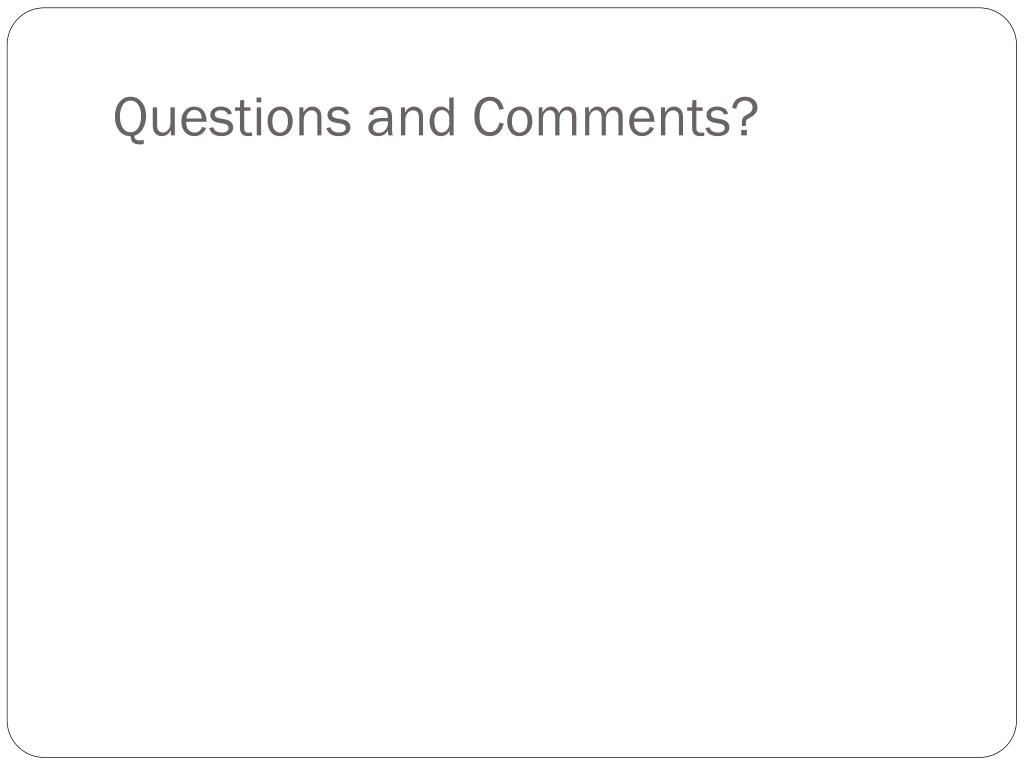Click the letter "s" ending the word Questions
The image size is (1024, 768).
pos(340,121)
